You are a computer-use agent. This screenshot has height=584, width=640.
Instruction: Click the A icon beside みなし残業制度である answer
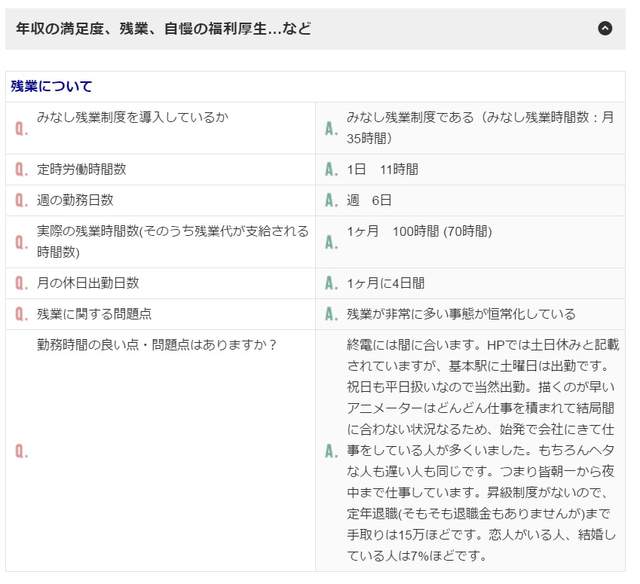coord(330,129)
